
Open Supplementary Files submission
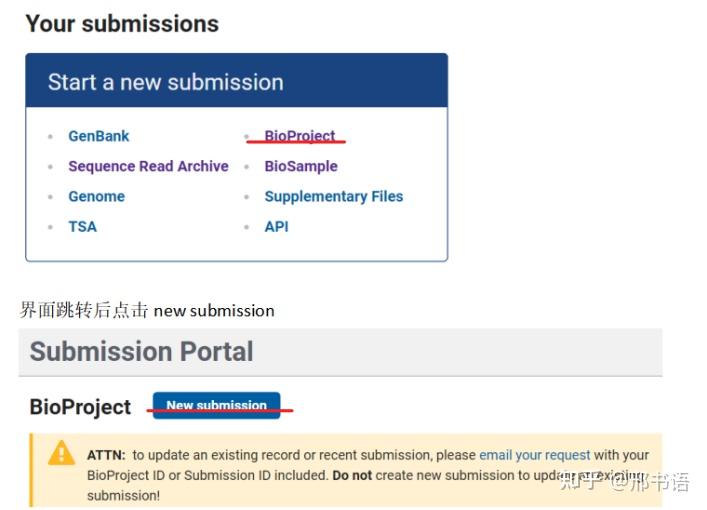tap(333, 196)
